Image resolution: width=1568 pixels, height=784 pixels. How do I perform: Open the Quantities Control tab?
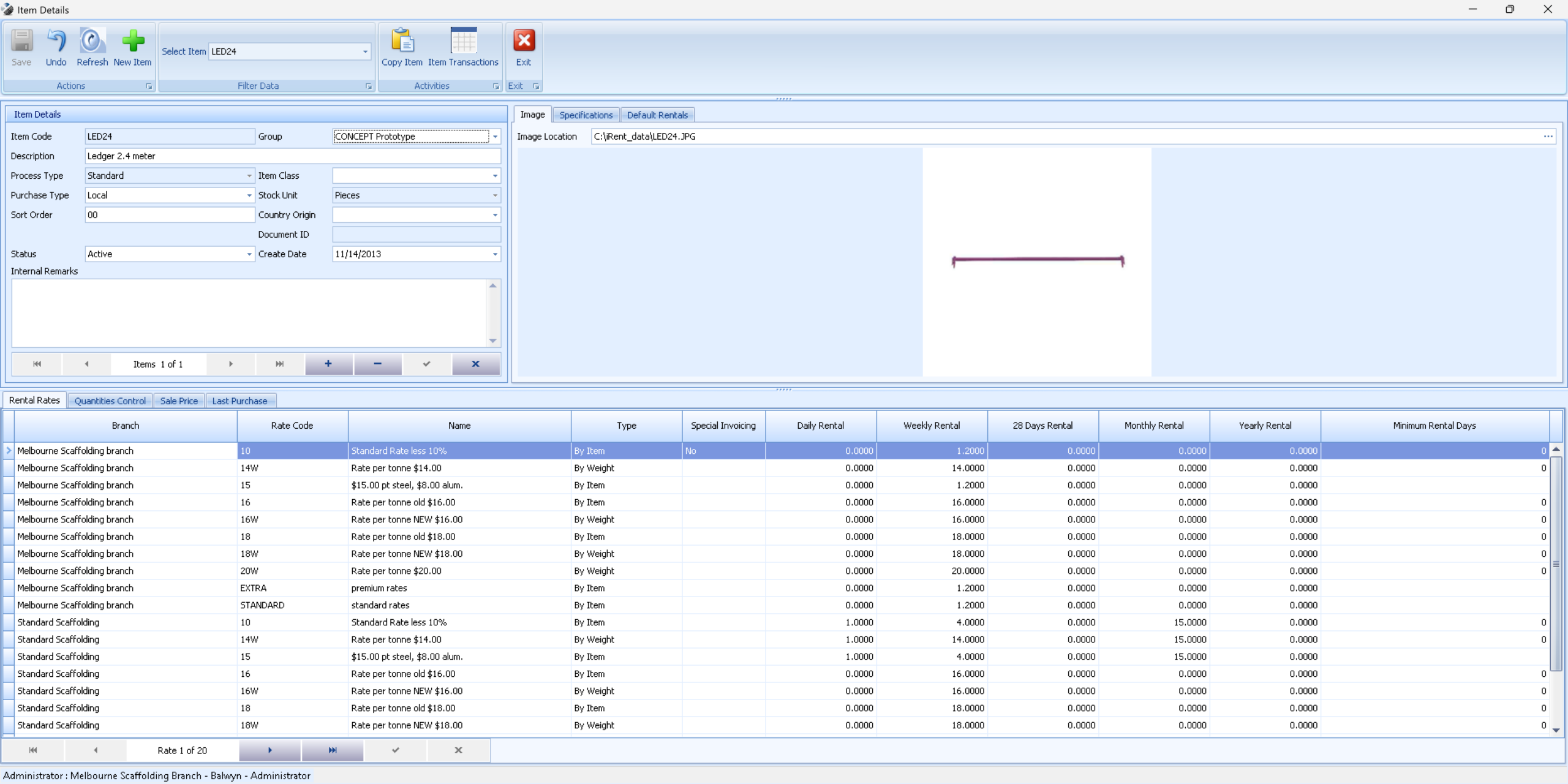tap(110, 401)
